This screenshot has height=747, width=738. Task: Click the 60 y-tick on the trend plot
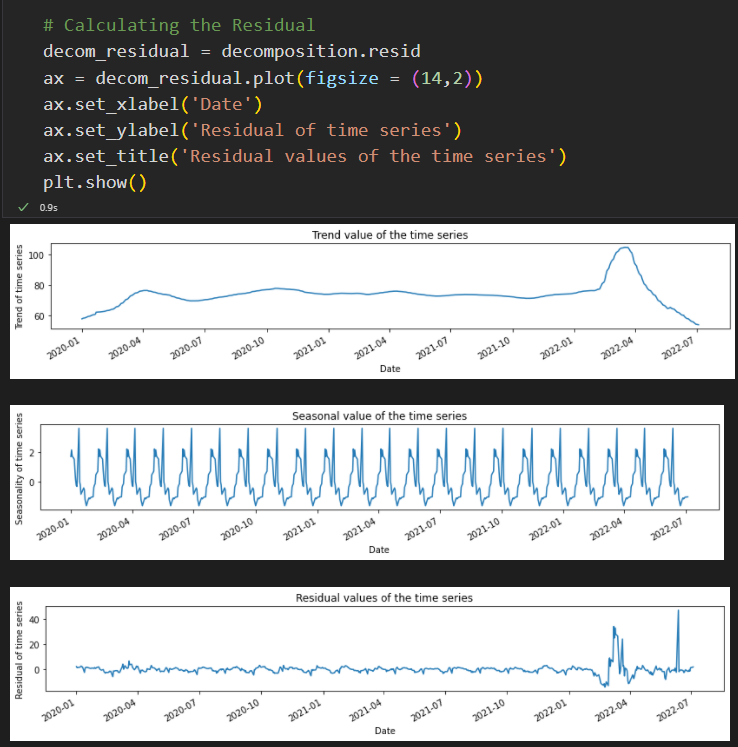click(39, 316)
